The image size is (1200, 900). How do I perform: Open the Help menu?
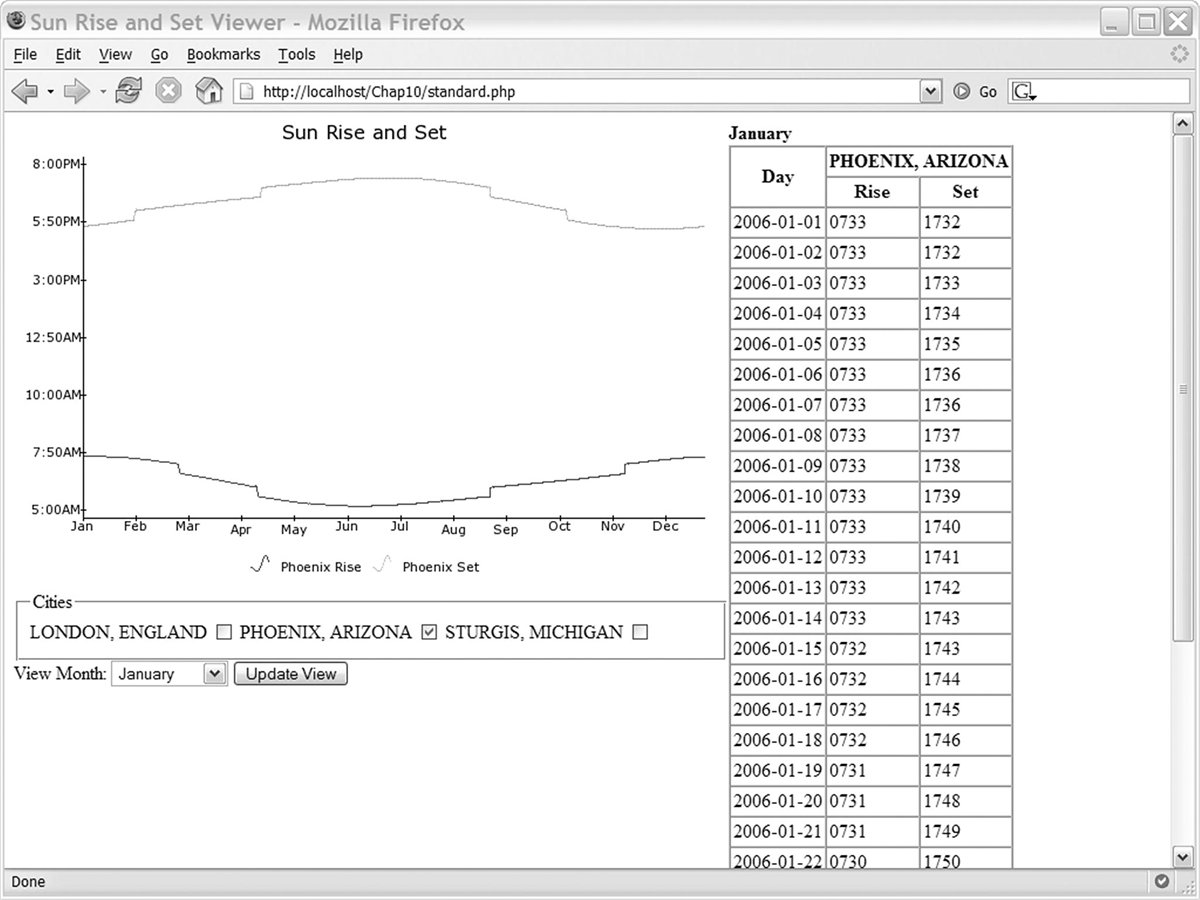coord(348,55)
